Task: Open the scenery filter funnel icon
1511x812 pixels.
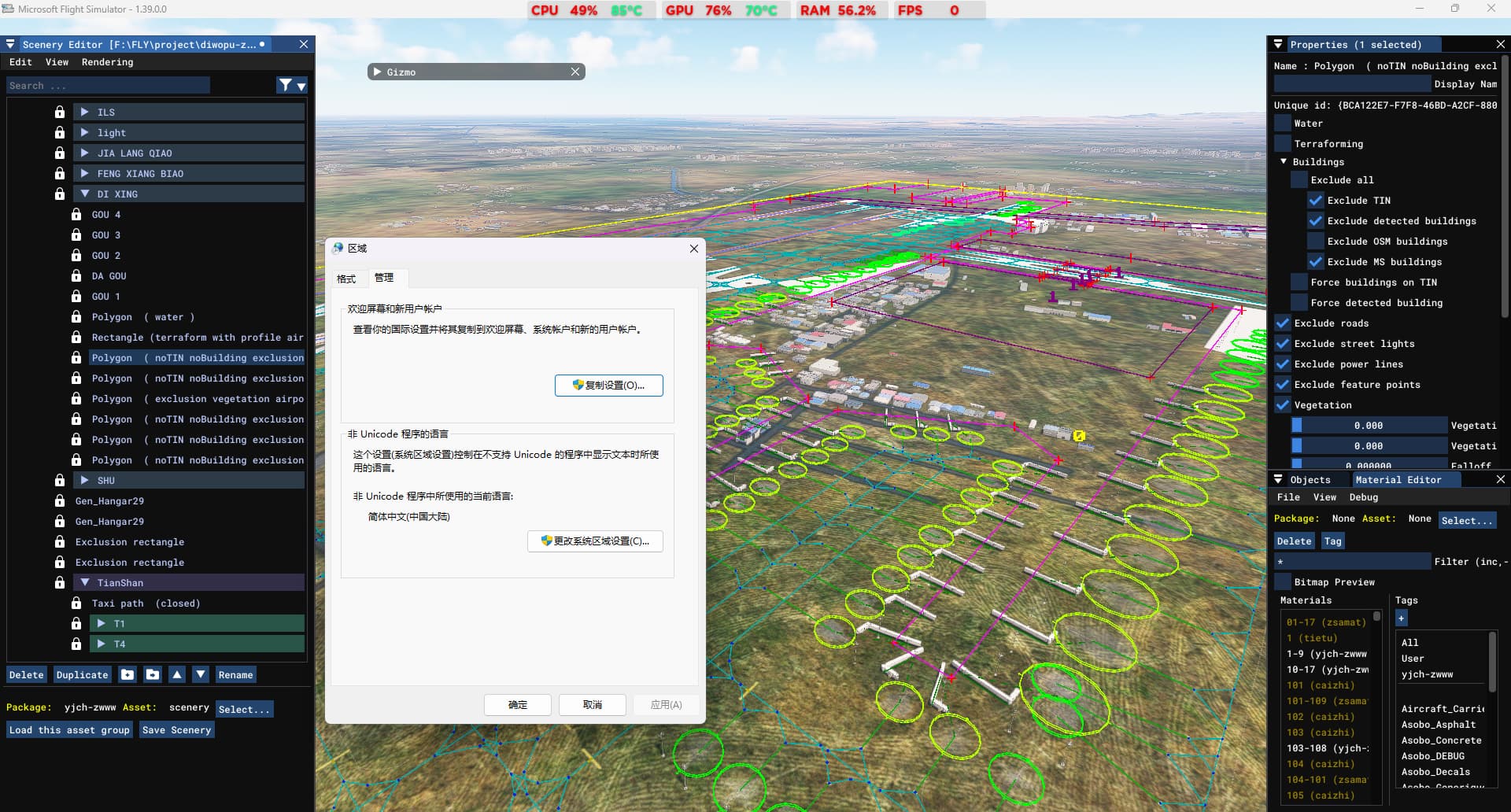Action: [x=286, y=85]
